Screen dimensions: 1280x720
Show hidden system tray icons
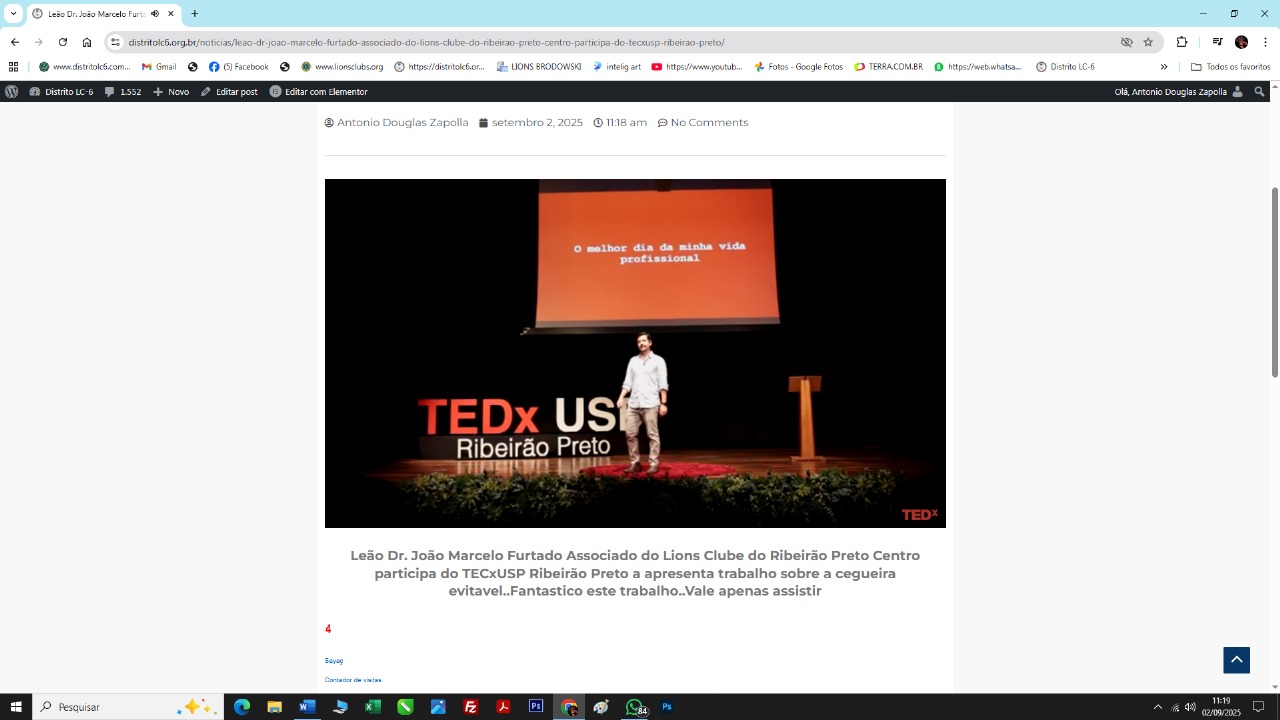tap(1158, 707)
